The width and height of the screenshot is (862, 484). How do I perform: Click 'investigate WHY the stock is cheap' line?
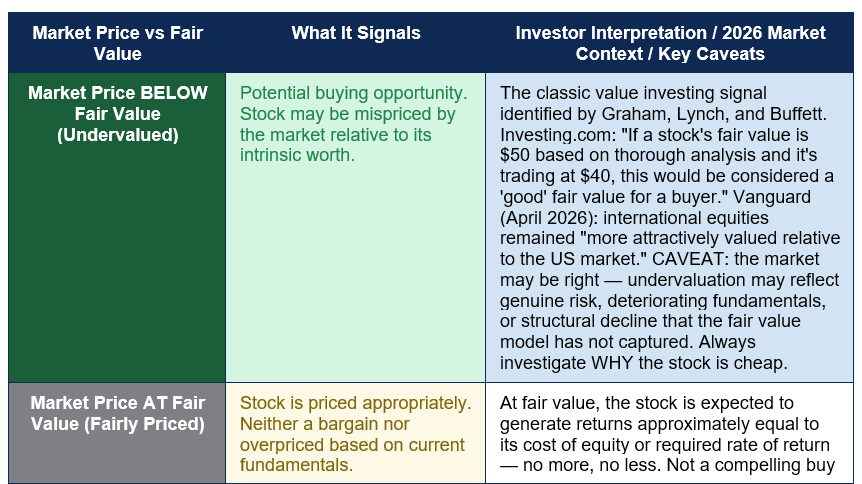(x=644, y=363)
